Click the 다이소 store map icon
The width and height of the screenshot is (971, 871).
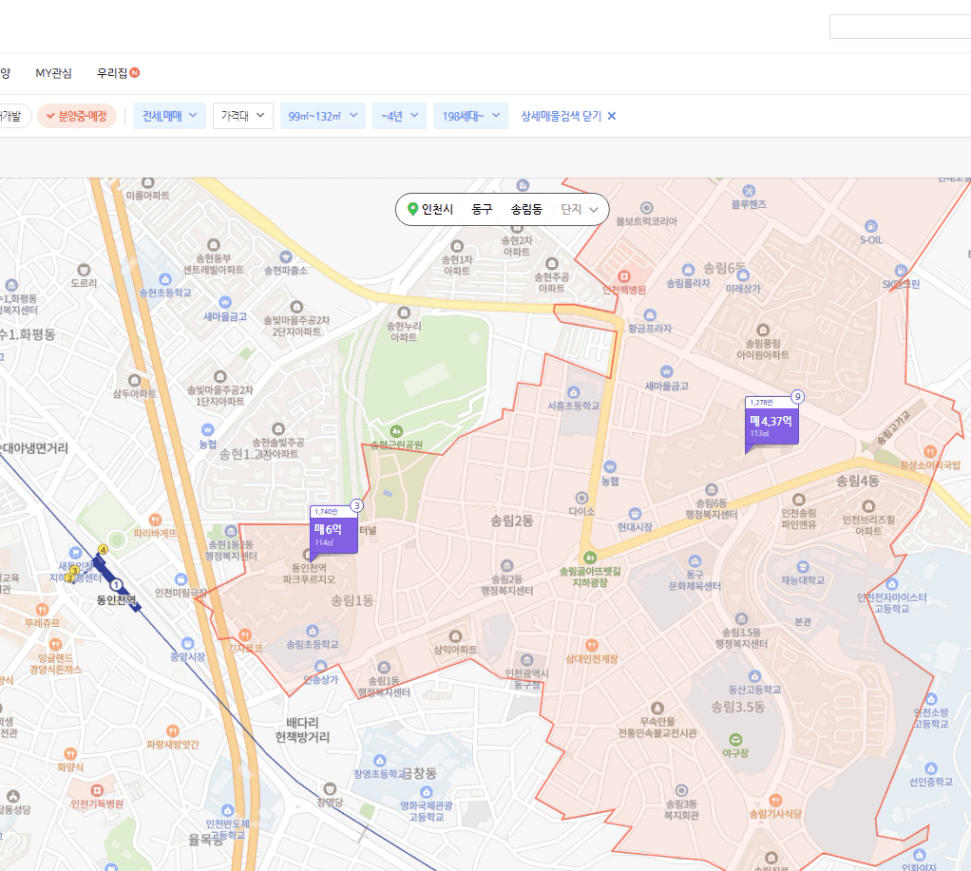point(581,497)
